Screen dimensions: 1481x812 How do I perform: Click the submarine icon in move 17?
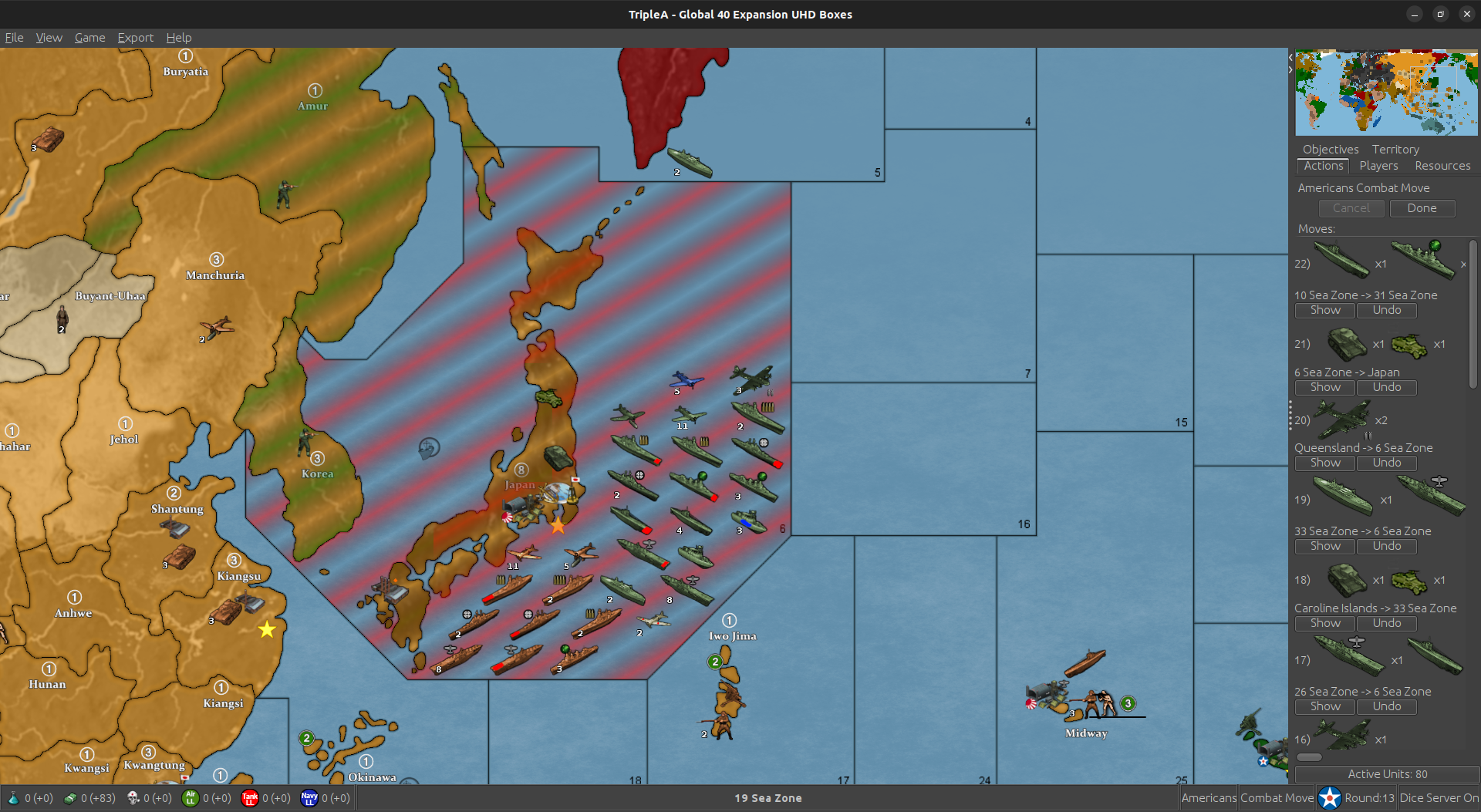[x=1435, y=655]
